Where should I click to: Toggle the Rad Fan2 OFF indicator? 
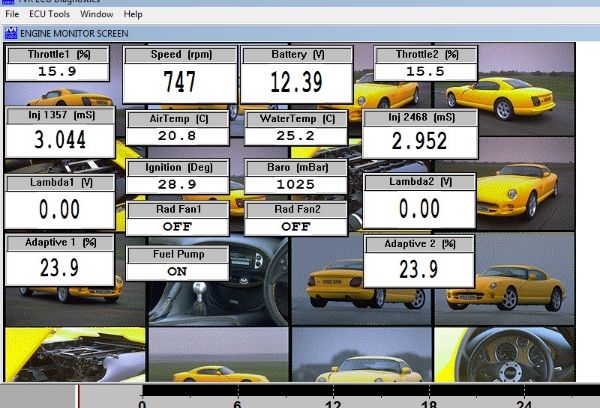point(295,226)
